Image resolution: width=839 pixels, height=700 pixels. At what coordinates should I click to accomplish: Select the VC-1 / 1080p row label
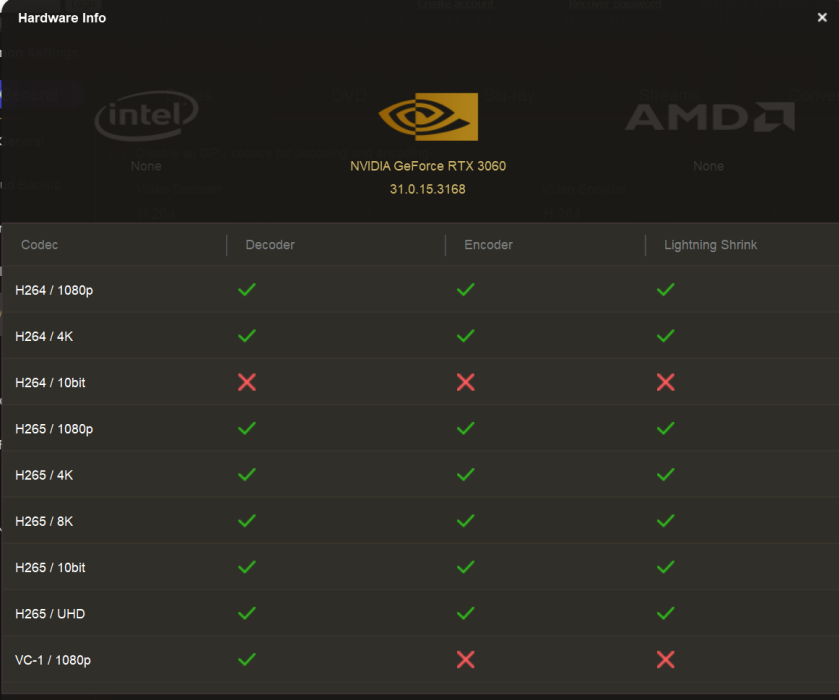tap(53, 660)
